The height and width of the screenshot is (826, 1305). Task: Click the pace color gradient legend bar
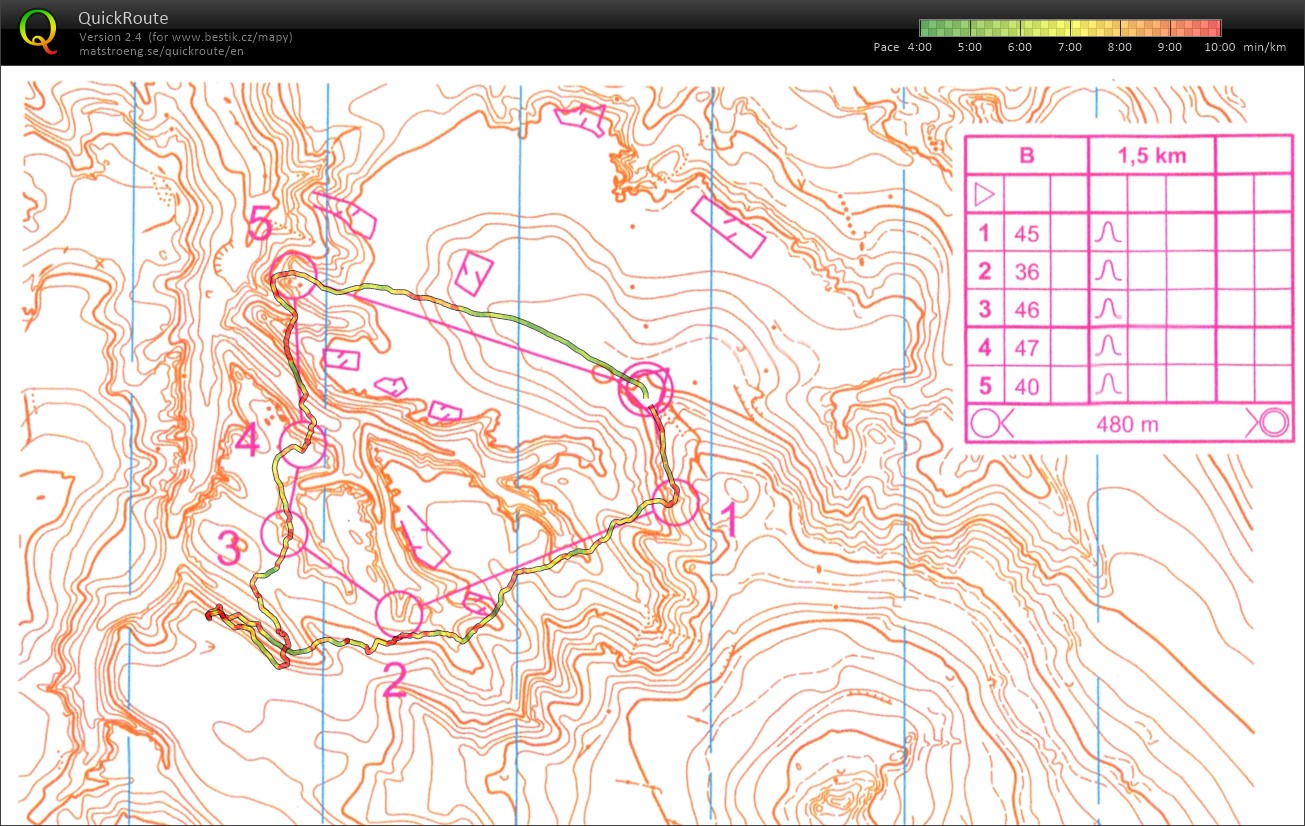coord(1070,28)
